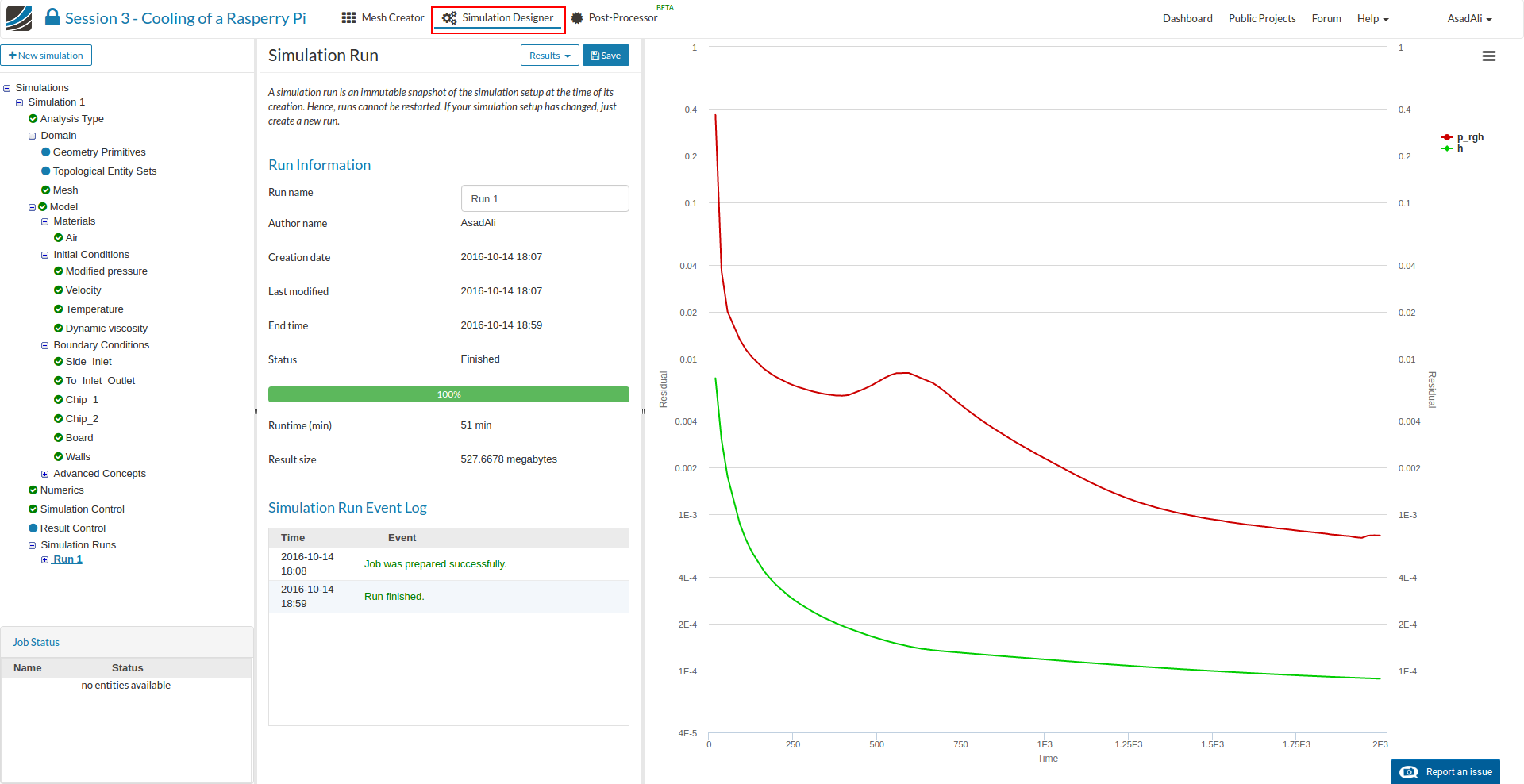
Task: Click the check icon beside Board
Action: click(x=59, y=438)
